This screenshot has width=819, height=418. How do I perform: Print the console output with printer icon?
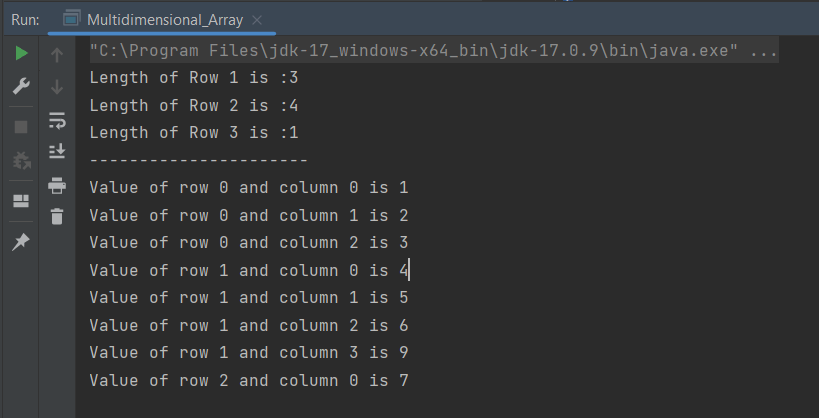57,185
